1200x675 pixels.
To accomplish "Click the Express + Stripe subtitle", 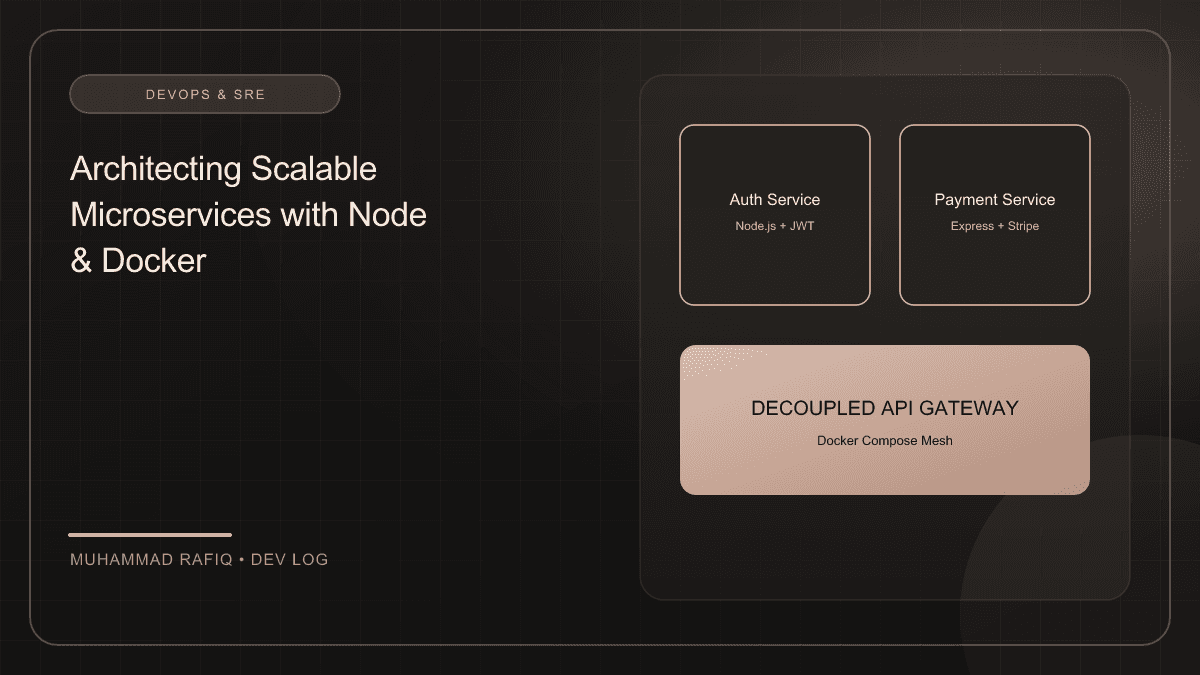I will 995,226.
